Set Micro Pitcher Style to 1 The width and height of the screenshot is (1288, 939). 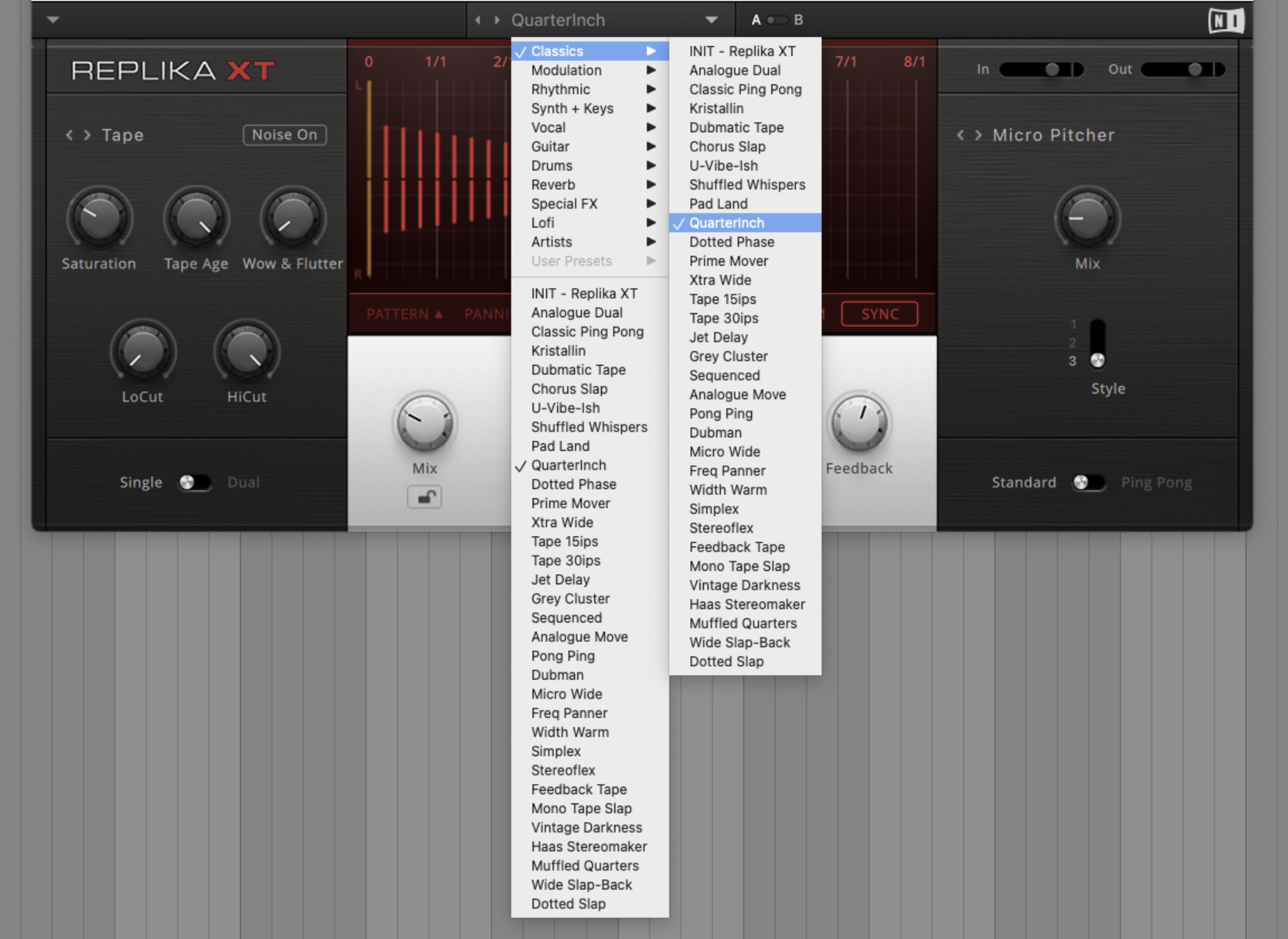click(1098, 324)
